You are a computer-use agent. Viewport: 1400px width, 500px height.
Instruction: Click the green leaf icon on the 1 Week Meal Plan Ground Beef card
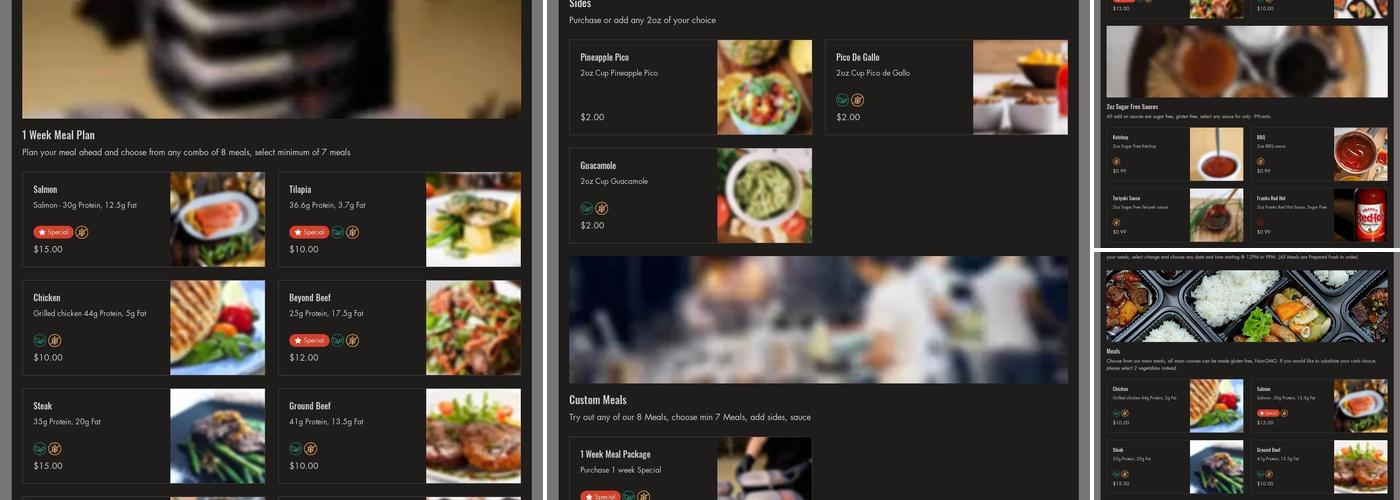pos(296,449)
